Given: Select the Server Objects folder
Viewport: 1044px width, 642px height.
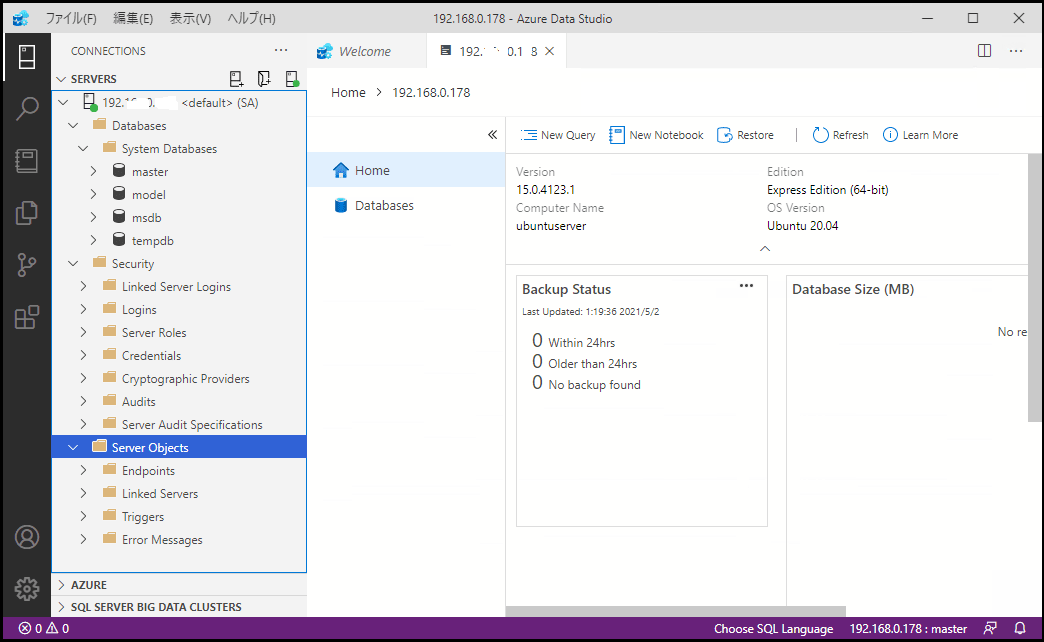Looking at the screenshot, I should [179, 448].
